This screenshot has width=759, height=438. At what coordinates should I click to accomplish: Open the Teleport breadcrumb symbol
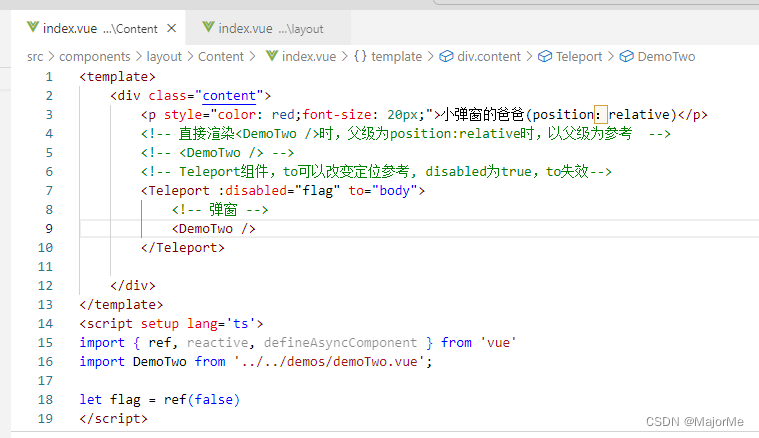[x=579, y=57]
